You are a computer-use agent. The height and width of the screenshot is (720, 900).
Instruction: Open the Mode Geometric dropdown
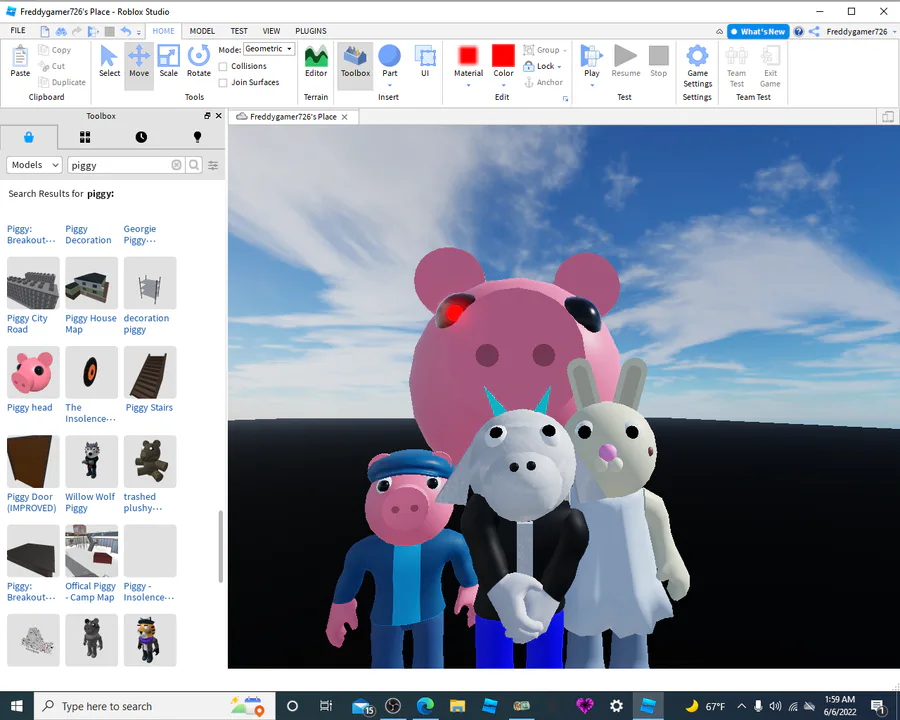tap(269, 49)
